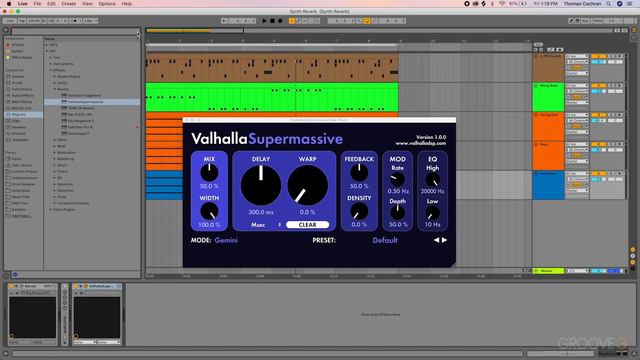Fold the first brown track
The height and width of the screenshot is (360, 640).
tap(536, 56)
